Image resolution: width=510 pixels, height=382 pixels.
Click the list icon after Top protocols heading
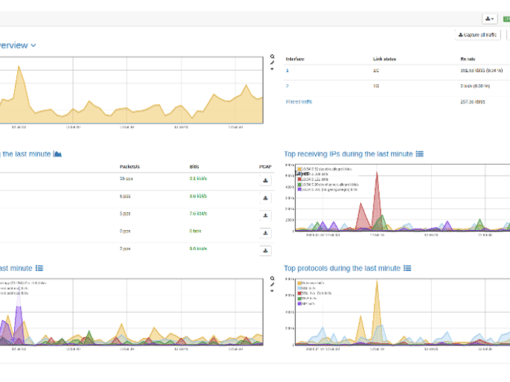click(407, 268)
